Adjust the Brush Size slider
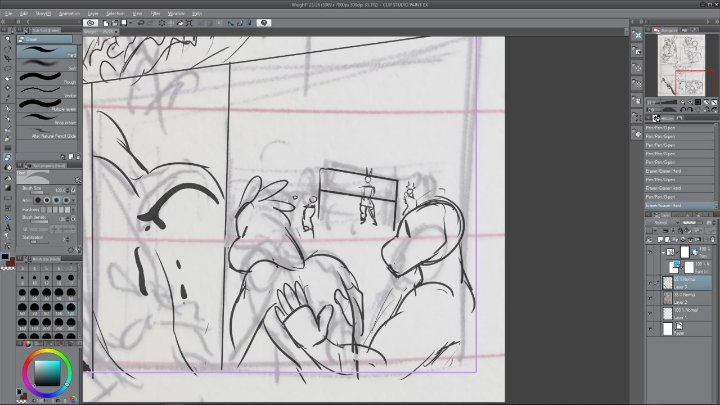Screen dimensions: 720x405 (x=37, y=192)
